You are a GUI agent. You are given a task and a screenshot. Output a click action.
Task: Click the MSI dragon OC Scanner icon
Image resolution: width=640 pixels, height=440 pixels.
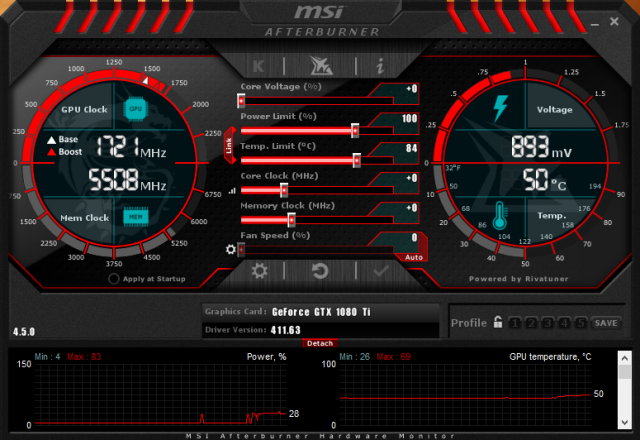pos(321,66)
